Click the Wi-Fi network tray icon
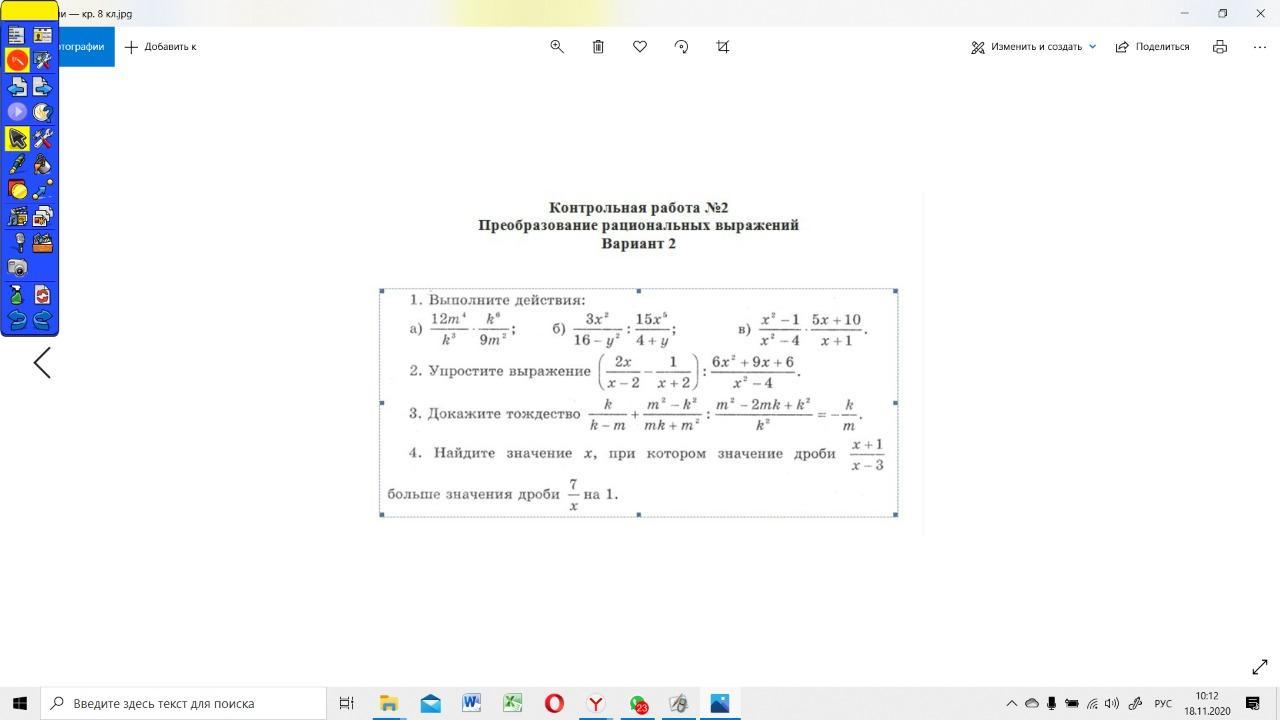 click(x=1092, y=703)
